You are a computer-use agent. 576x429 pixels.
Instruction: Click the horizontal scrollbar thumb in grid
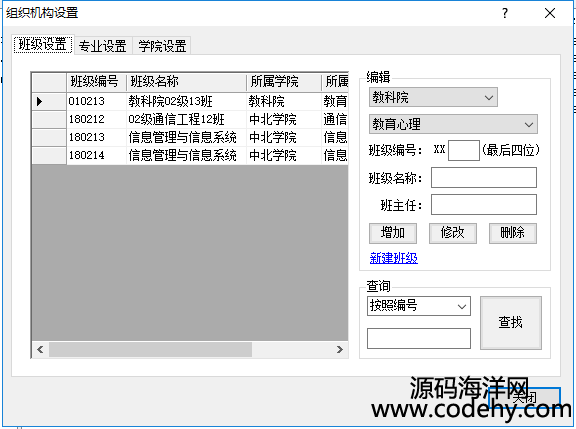(151, 349)
